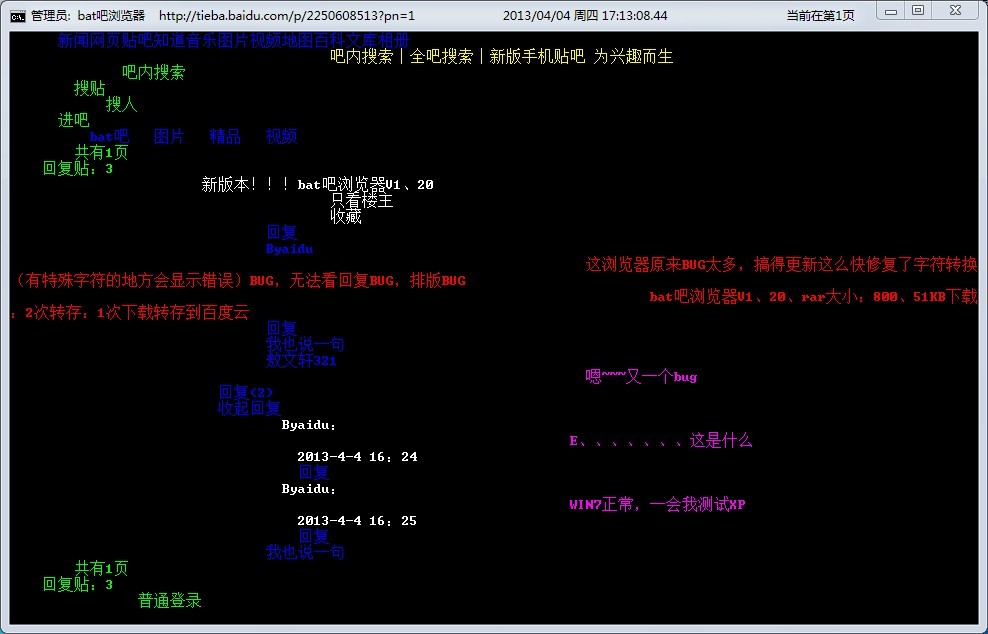Click the timestamp '2013-4-4 16:25'

pos(357,521)
